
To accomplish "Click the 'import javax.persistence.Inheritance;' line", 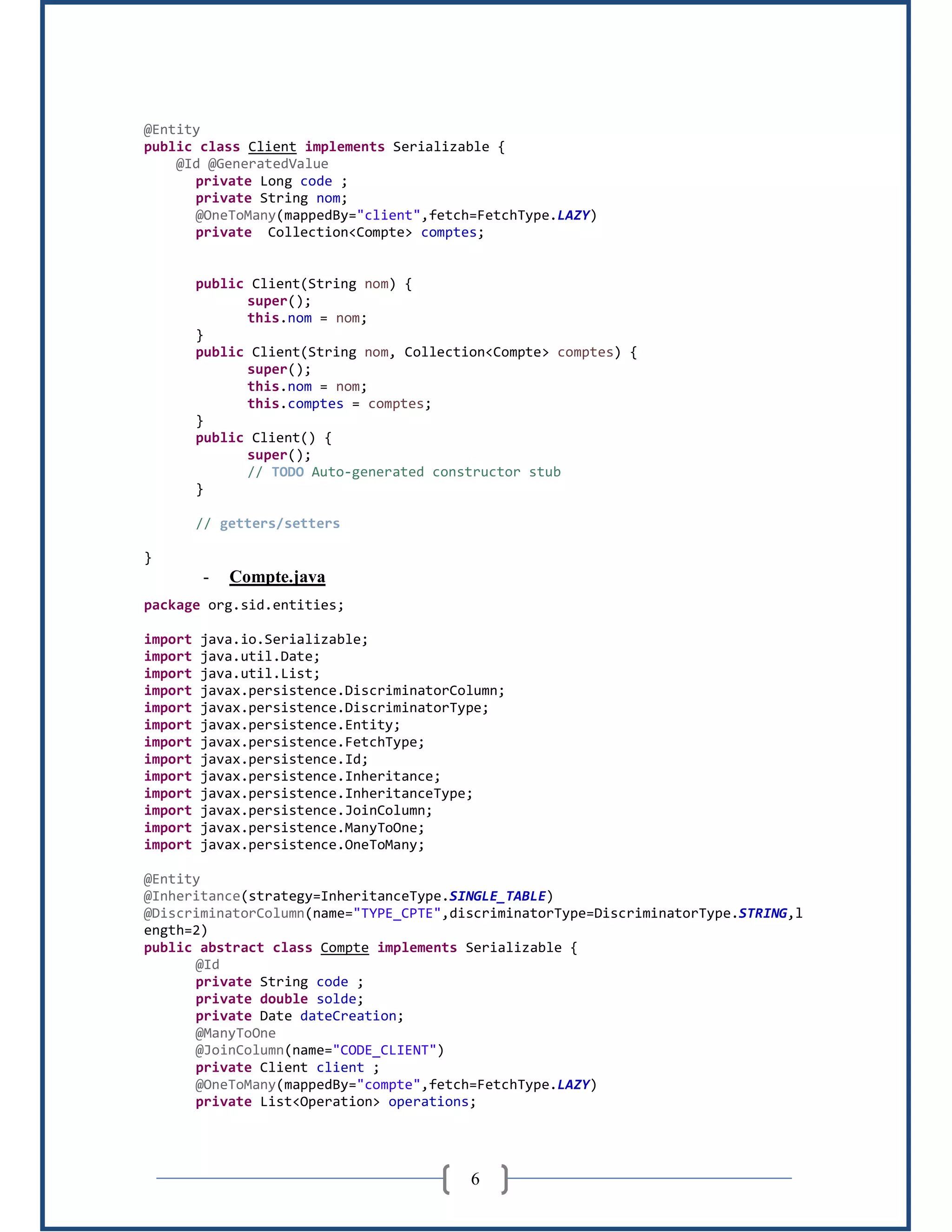I will (x=292, y=776).
